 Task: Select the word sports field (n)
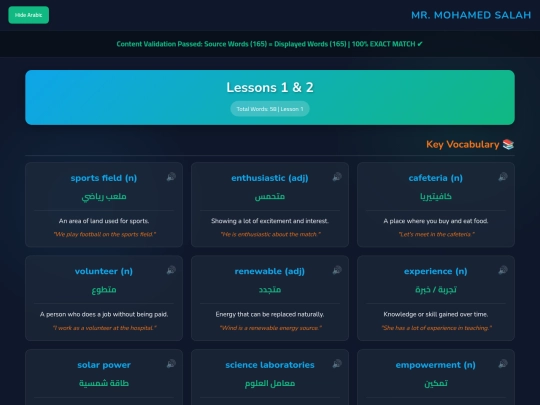(x=104, y=178)
